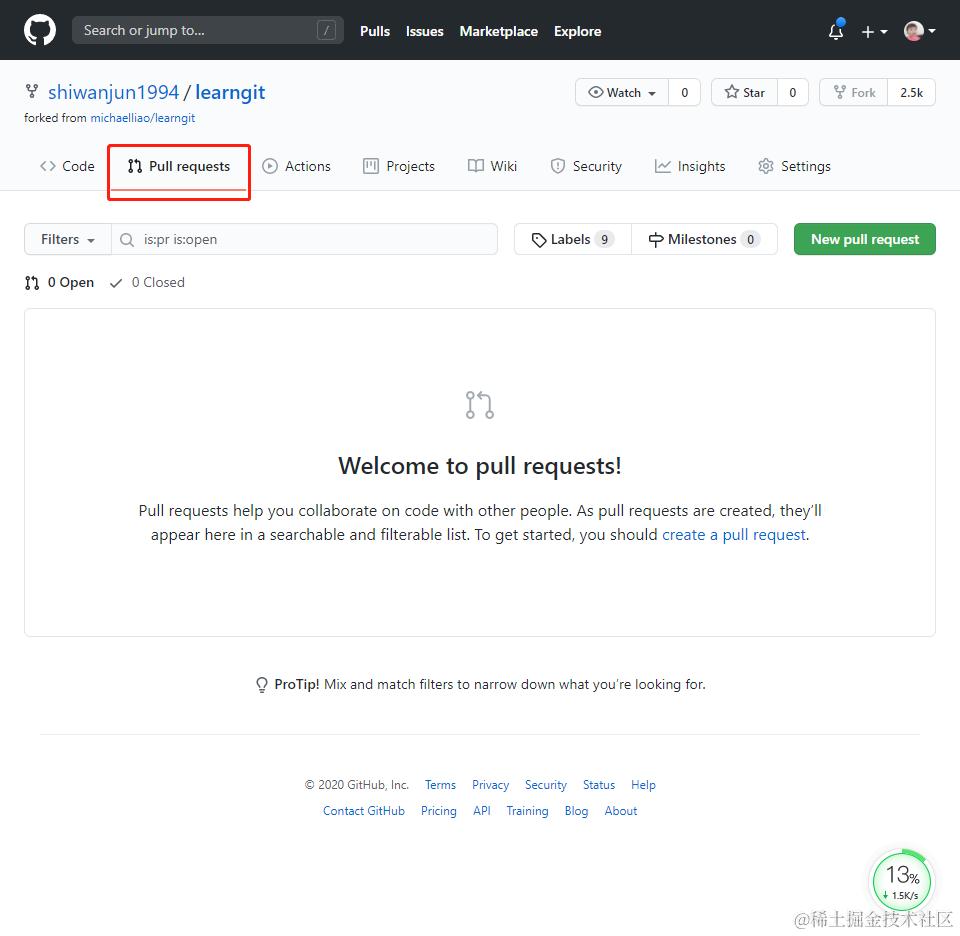Focus the Search or jump to field
The image size is (960, 936).
208,30
